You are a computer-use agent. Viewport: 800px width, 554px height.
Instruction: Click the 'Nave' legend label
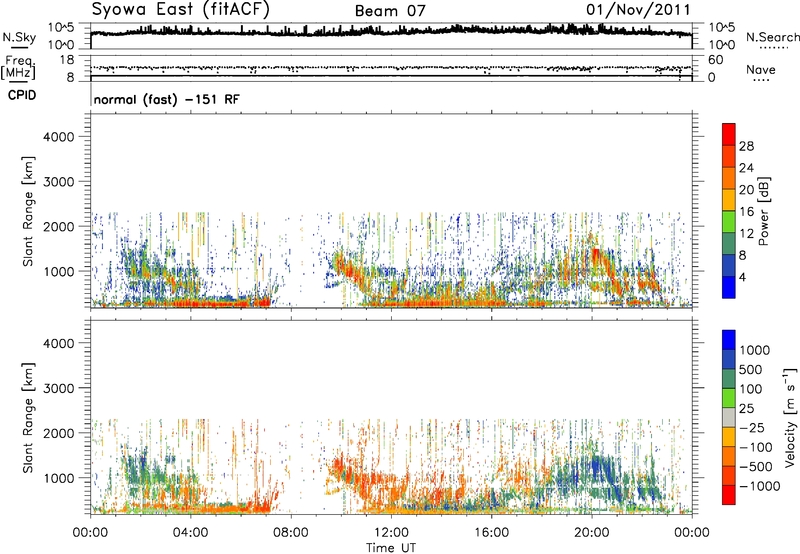pos(761,70)
